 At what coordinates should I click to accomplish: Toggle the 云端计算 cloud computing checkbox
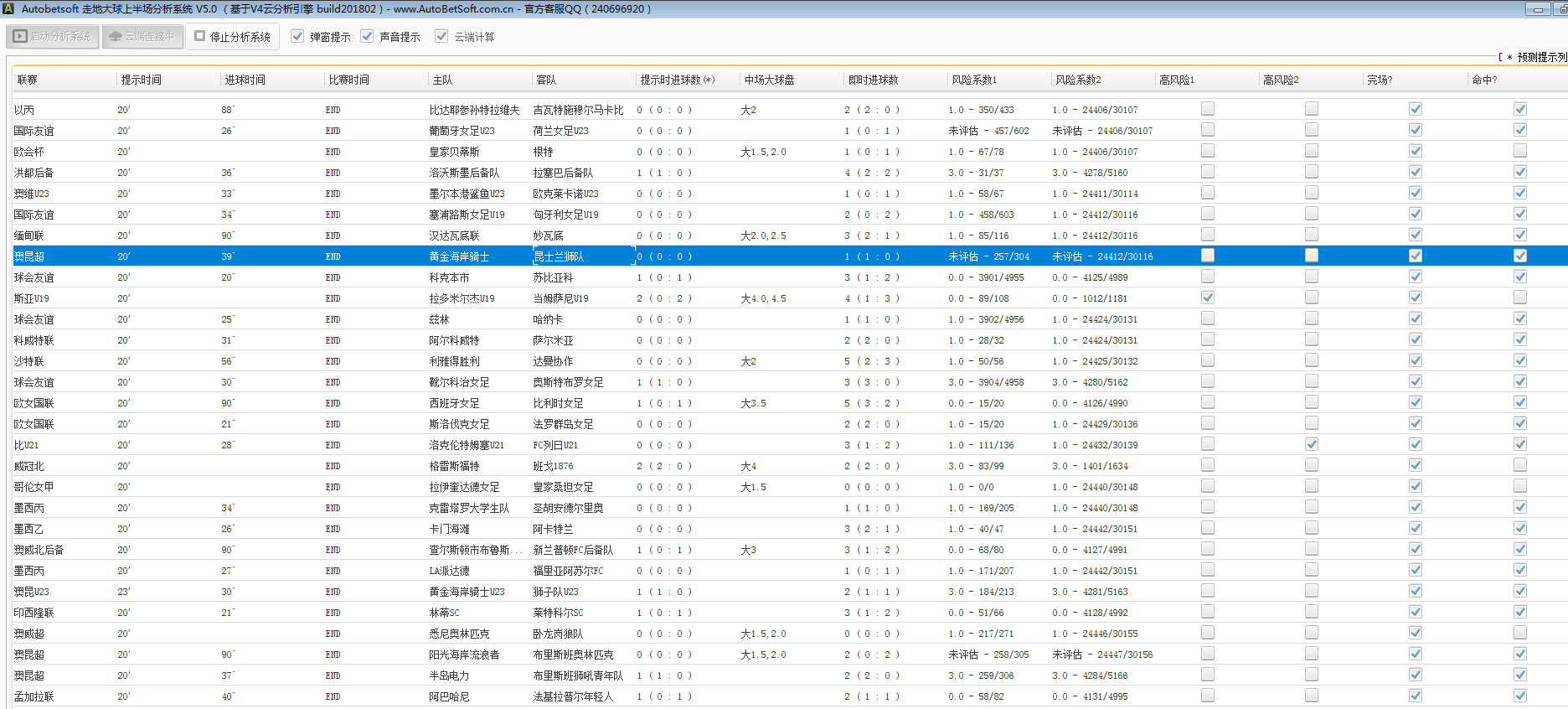click(x=441, y=37)
